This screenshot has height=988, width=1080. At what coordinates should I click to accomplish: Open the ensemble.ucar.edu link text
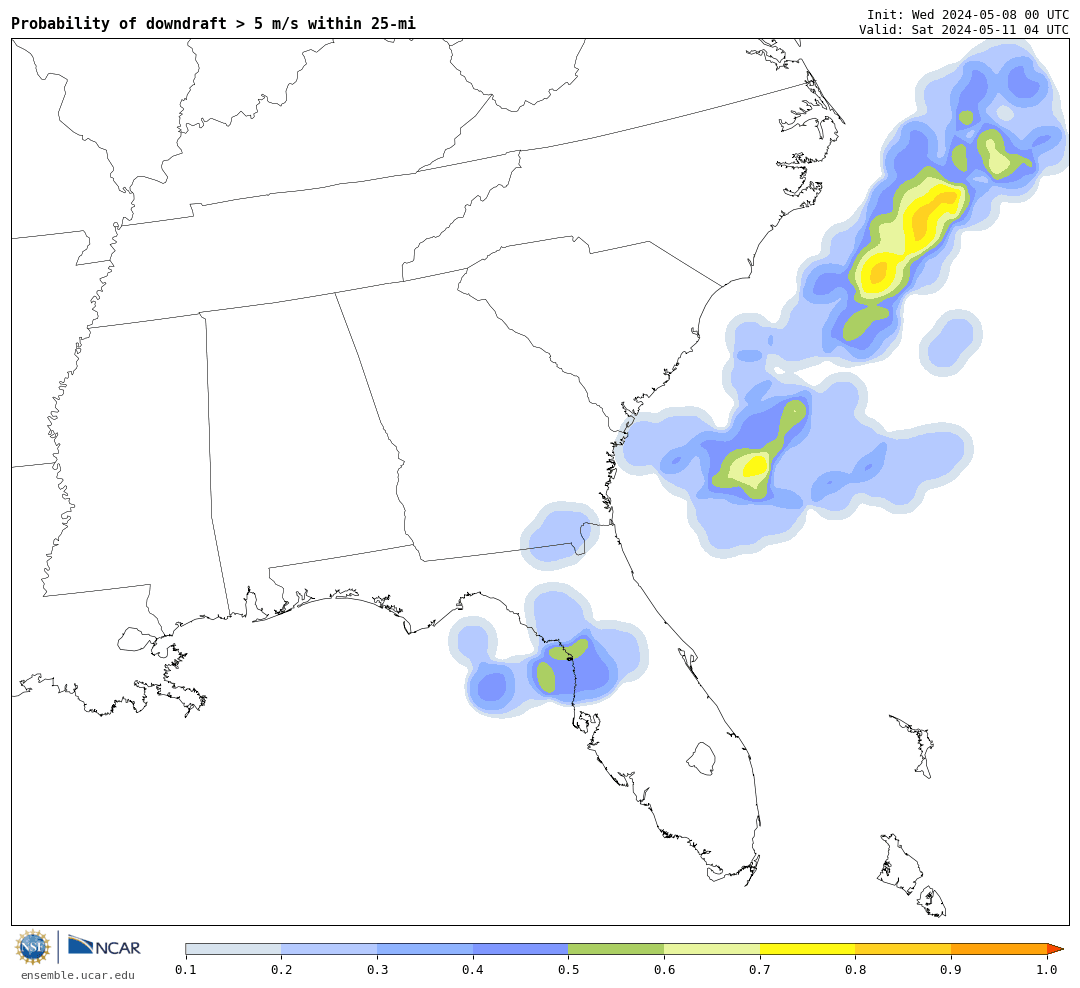point(78,975)
